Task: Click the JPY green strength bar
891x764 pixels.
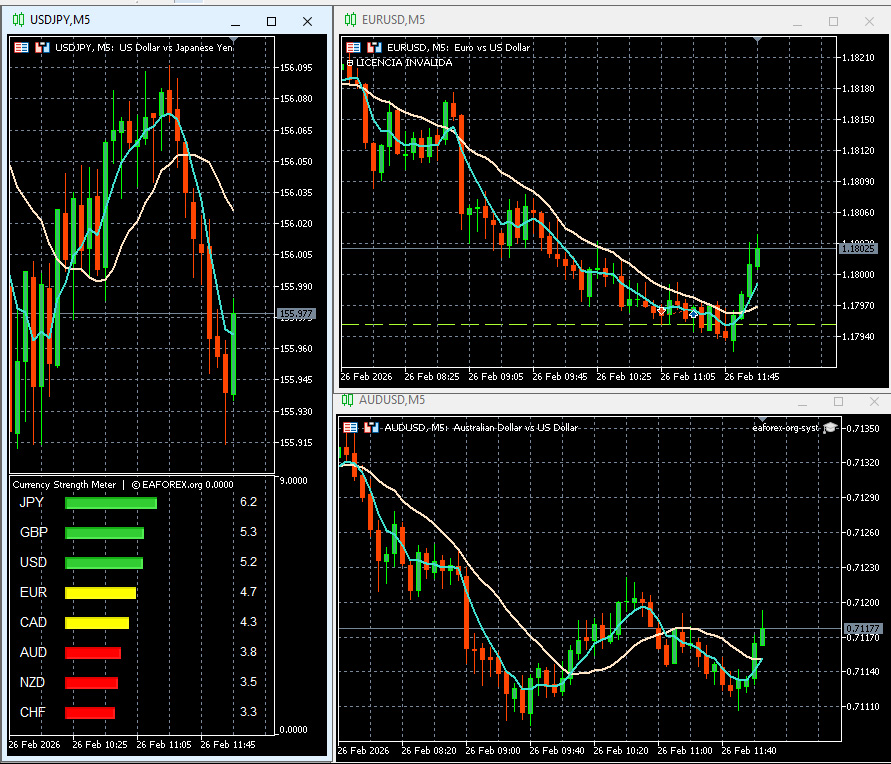Action: (111, 503)
